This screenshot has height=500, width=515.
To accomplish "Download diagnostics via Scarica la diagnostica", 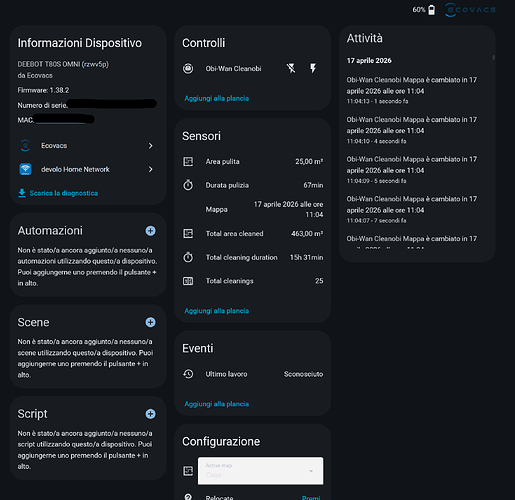I will [64, 193].
